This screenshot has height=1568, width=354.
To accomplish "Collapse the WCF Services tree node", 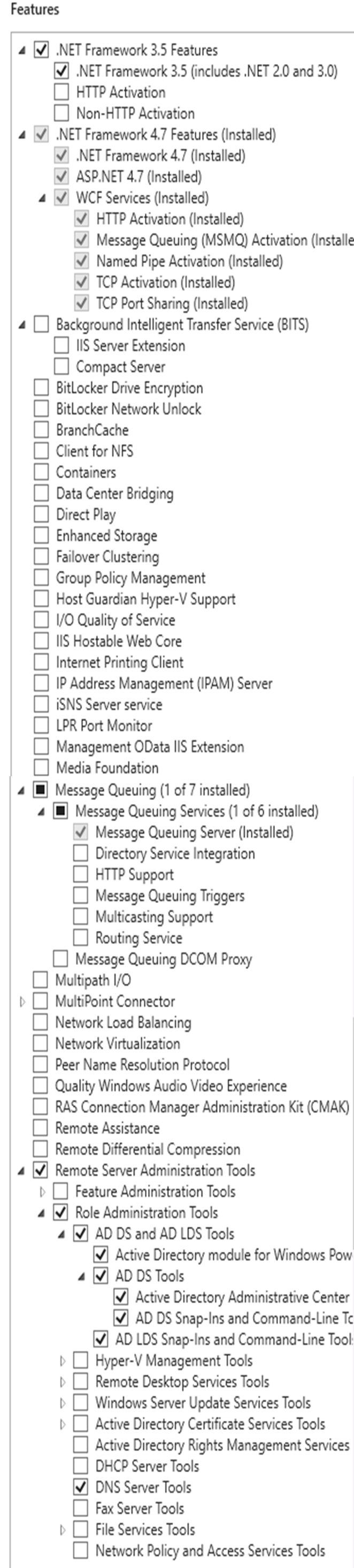I will pos(42,198).
